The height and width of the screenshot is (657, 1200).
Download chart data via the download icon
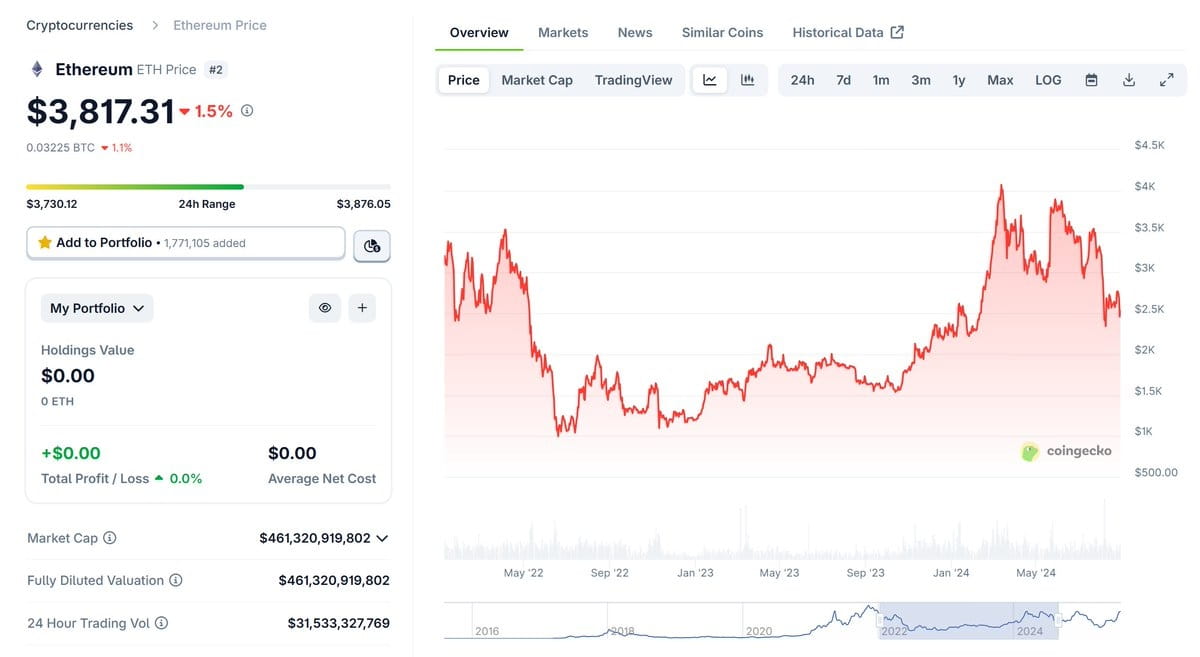[1129, 79]
